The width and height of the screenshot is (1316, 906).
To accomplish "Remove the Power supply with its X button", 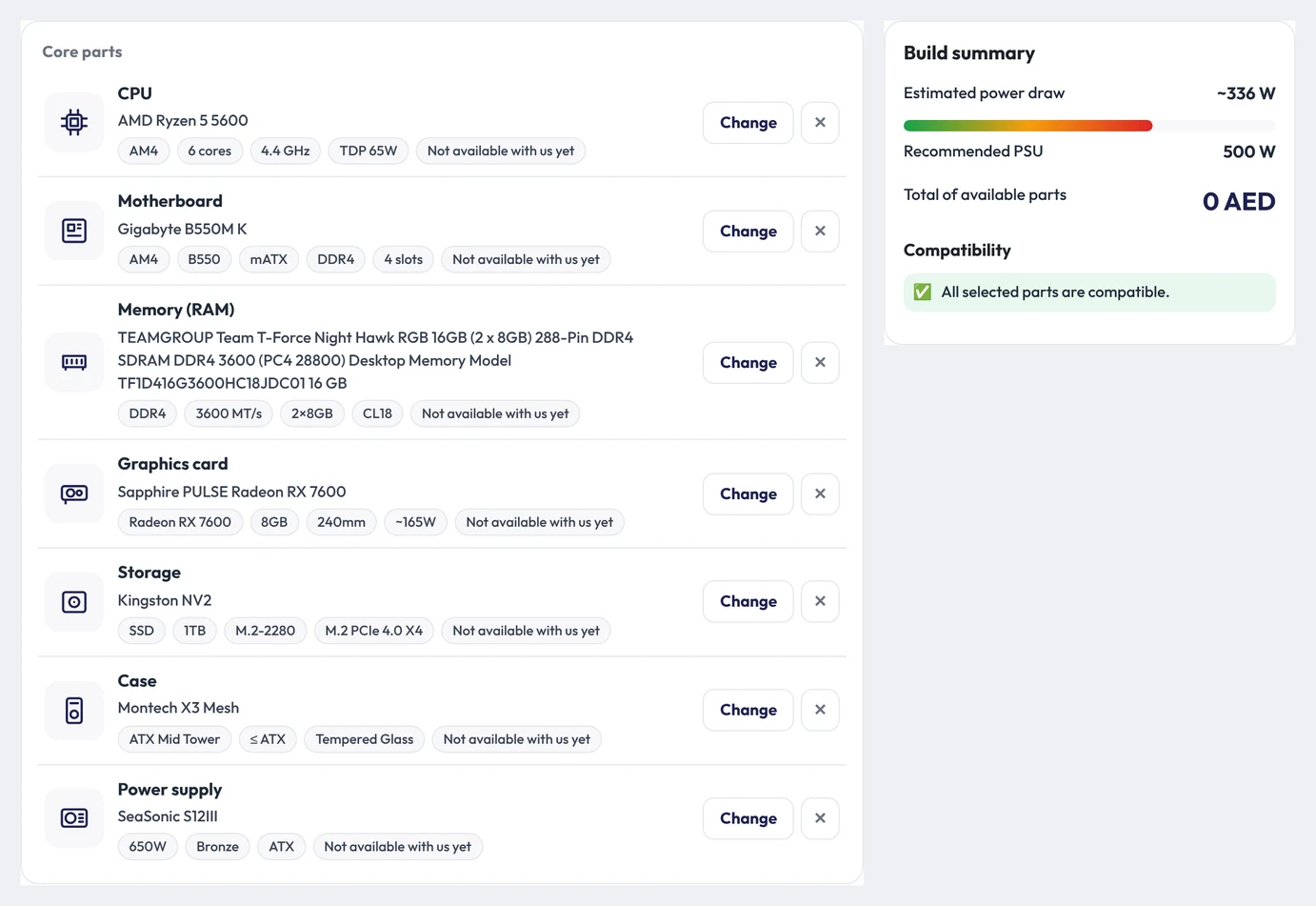I will (820, 818).
